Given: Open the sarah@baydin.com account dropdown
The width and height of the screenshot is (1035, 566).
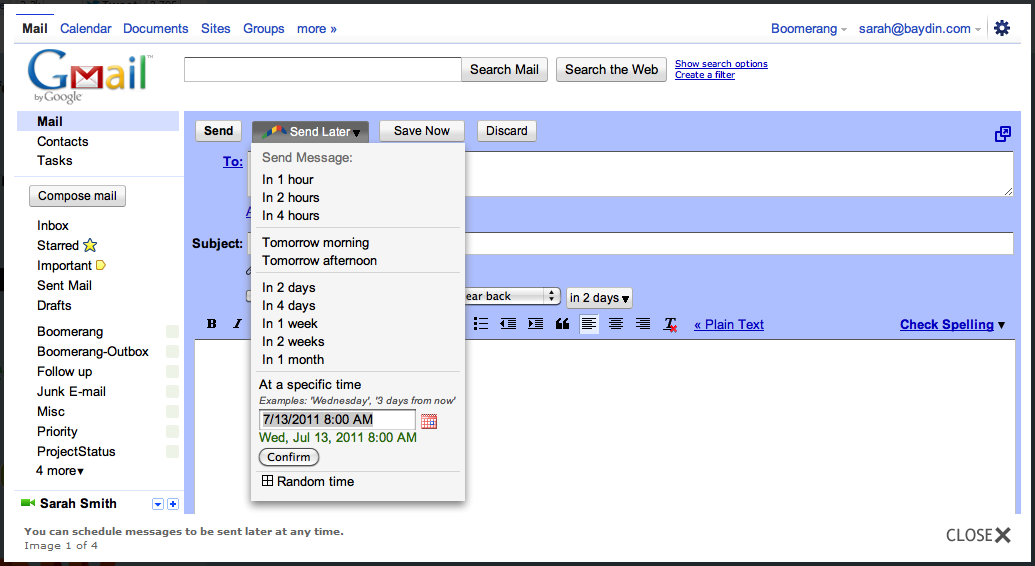Looking at the screenshot, I should point(919,28).
